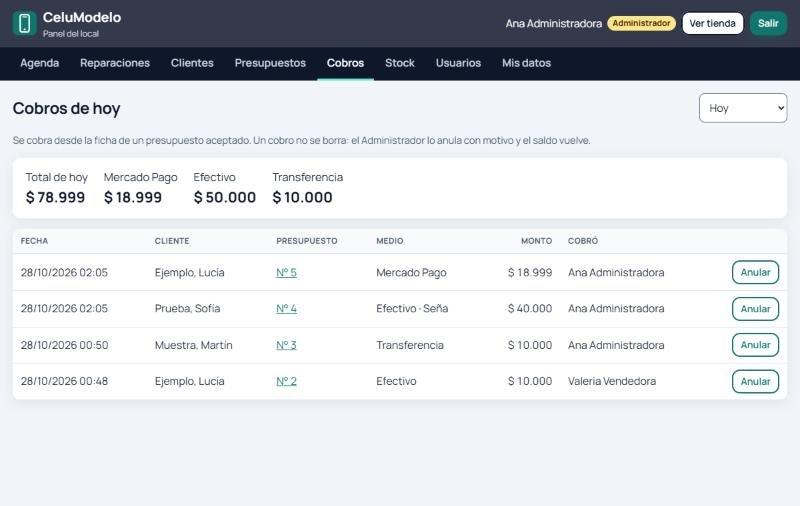Click the Total de hoy $ 78.999 amount
800x506 pixels.
[x=55, y=197]
